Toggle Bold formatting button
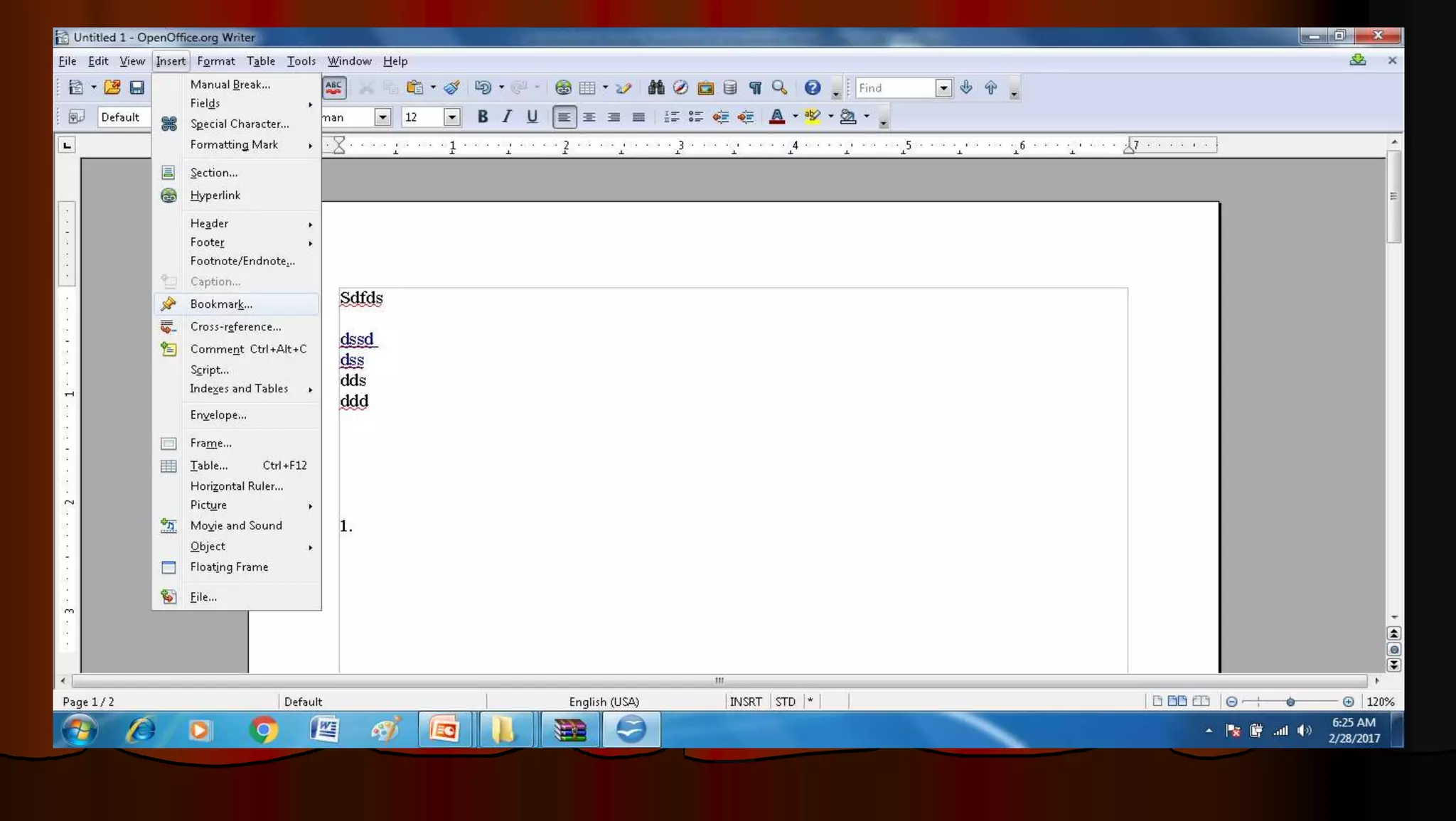This screenshot has width=1456, height=821. 483,117
